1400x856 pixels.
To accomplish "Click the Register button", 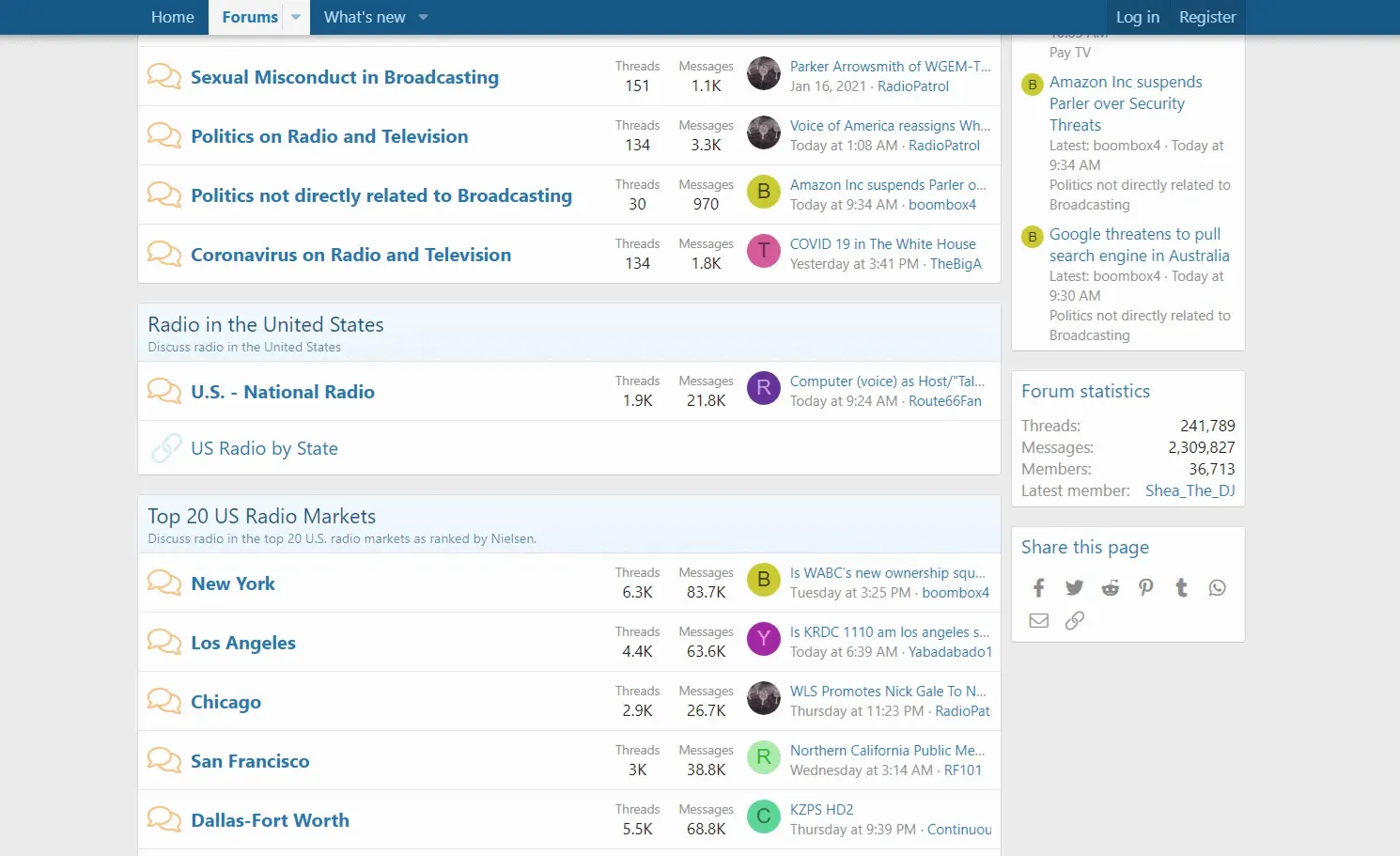I will (x=1207, y=17).
